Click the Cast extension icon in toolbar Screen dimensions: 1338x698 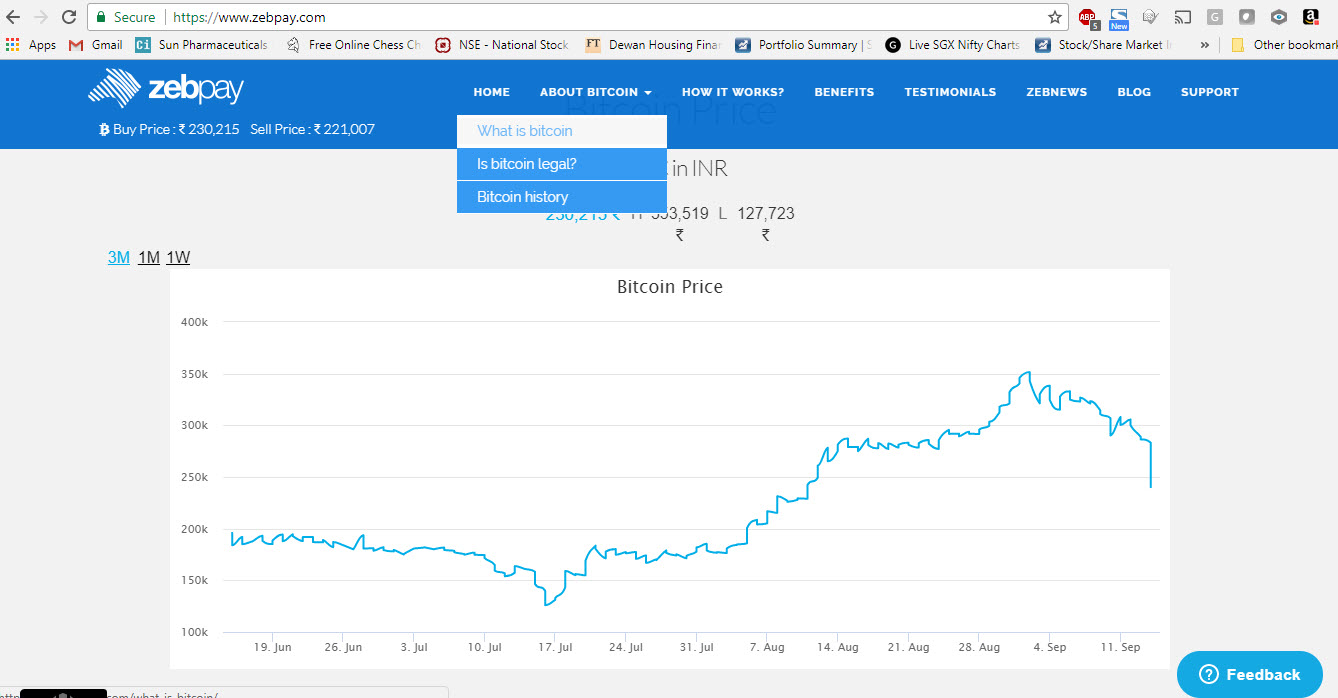tap(1182, 17)
